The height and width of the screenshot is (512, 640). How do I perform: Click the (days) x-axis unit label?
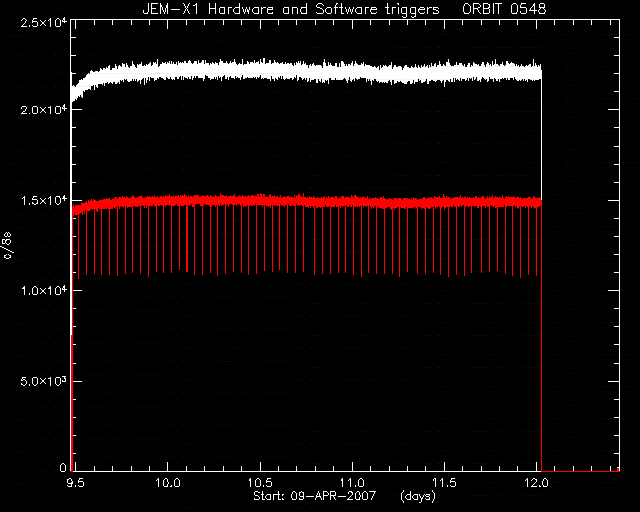tap(418, 496)
